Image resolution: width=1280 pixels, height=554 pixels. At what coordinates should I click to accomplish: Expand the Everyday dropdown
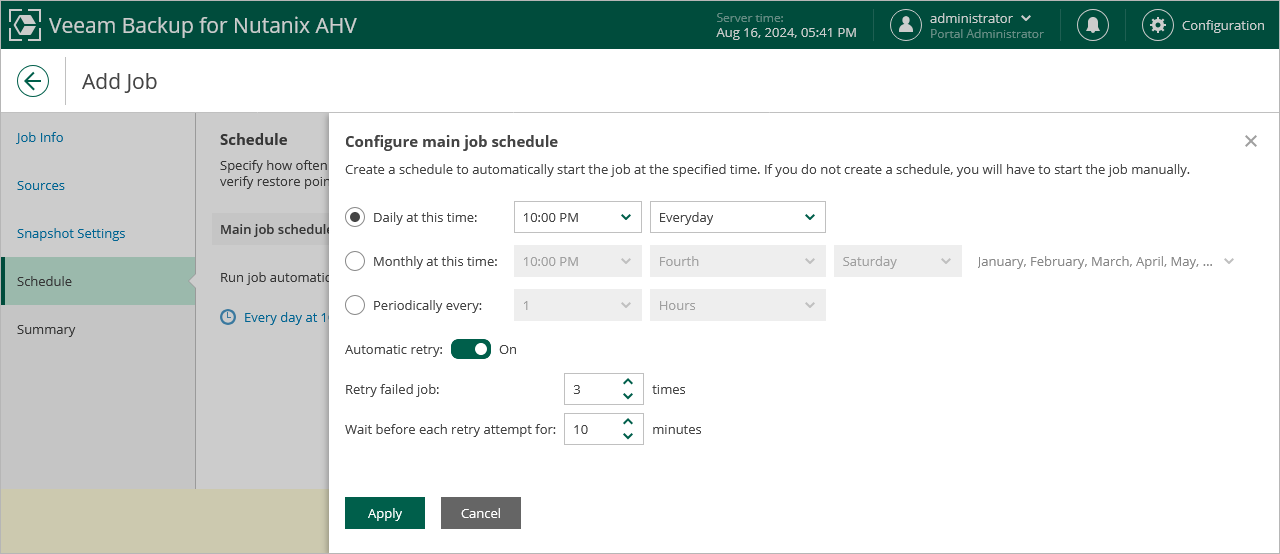click(x=737, y=217)
